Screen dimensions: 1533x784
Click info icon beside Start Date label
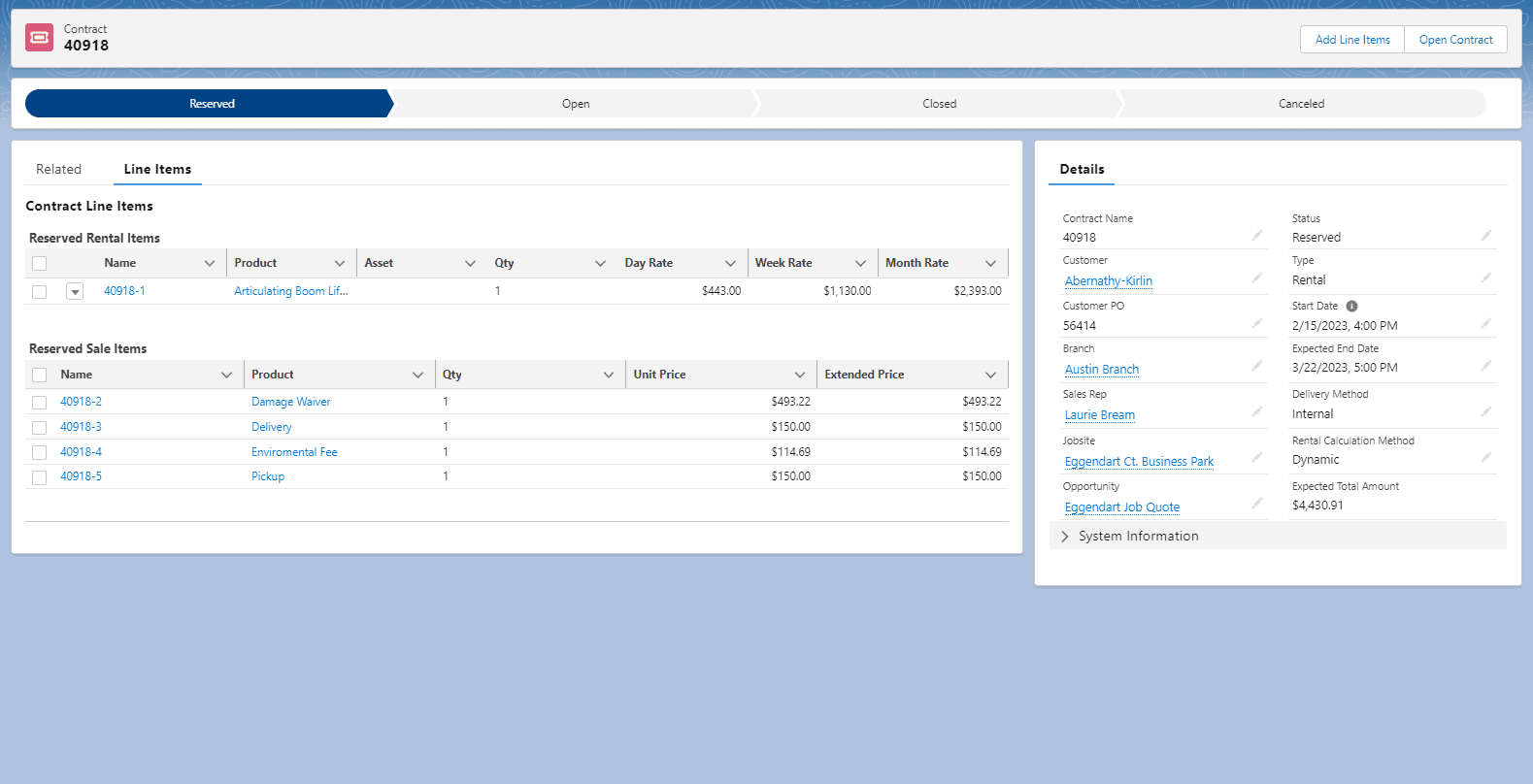(x=1351, y=306)
